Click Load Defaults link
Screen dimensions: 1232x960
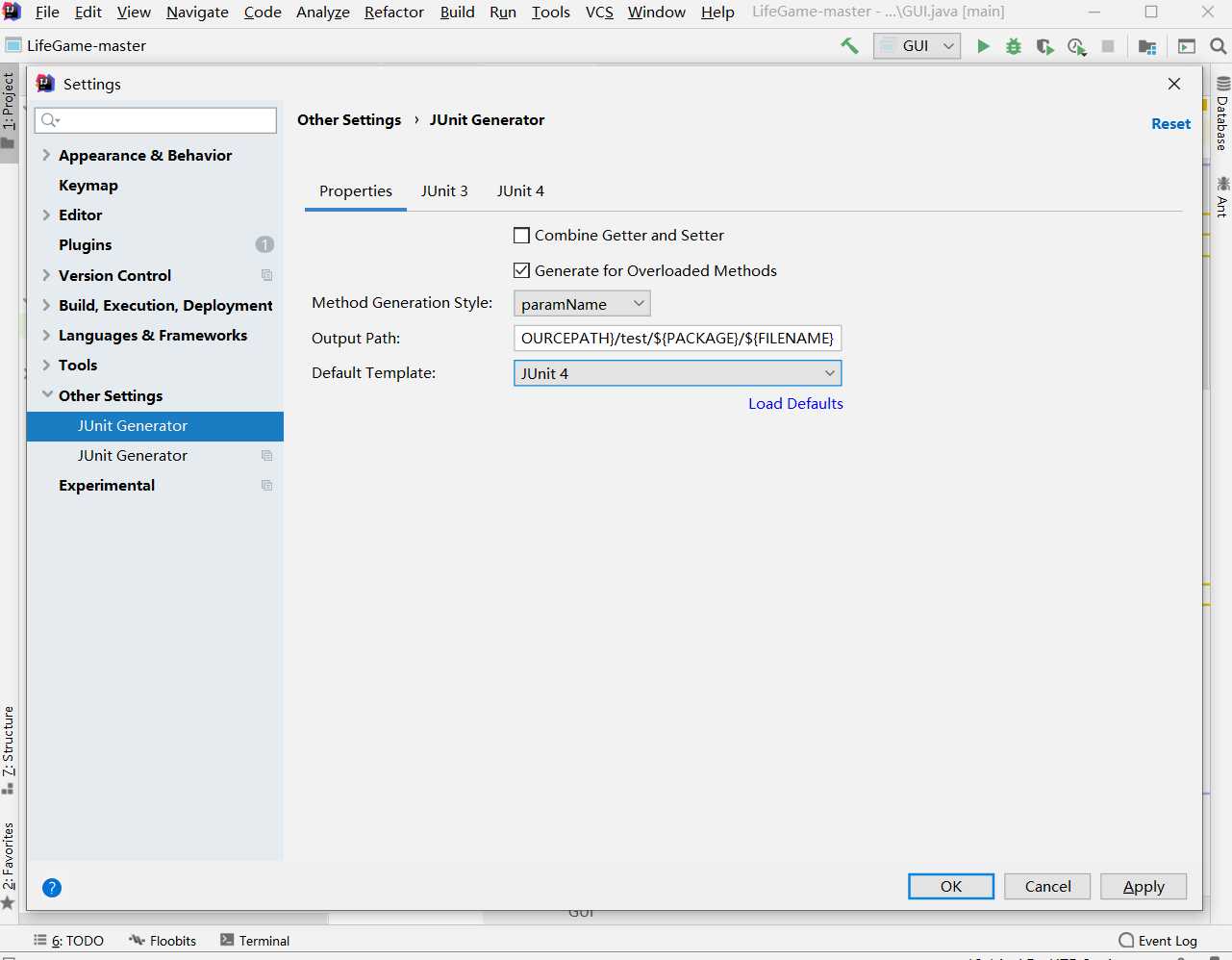coord(795,403)
